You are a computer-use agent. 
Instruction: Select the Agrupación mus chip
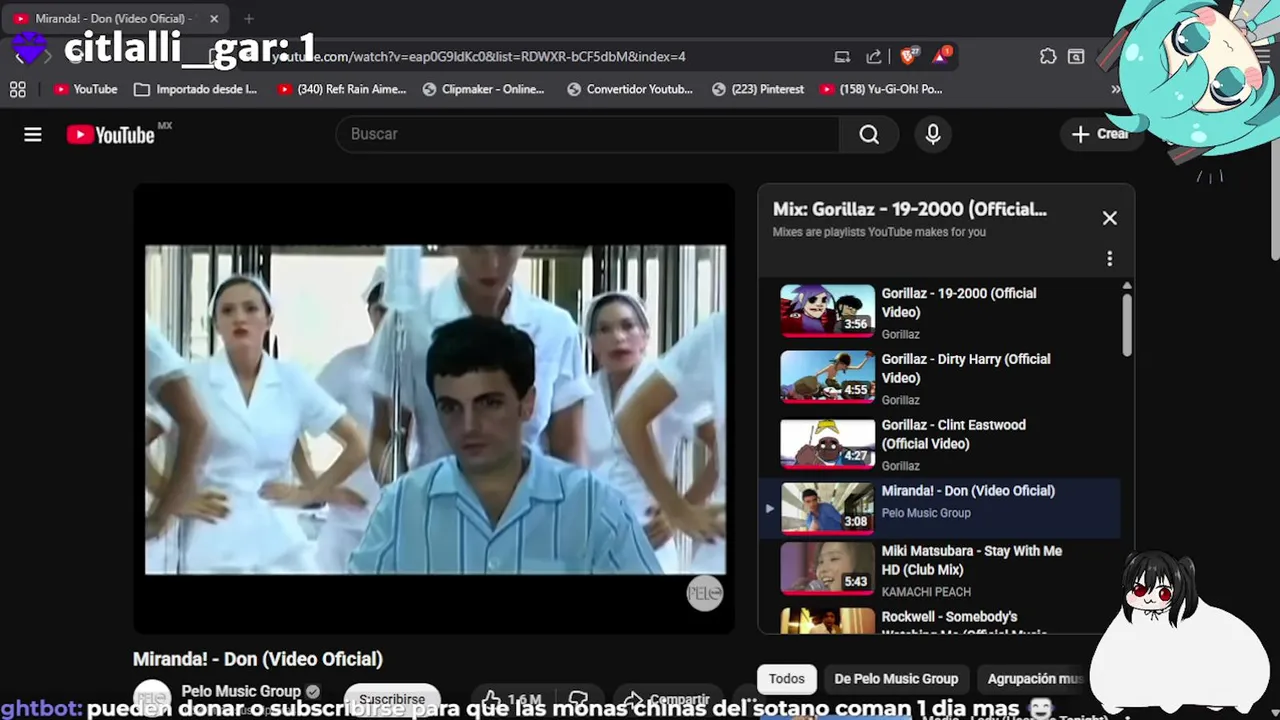pyautogui.click(x=1034, y=679)
